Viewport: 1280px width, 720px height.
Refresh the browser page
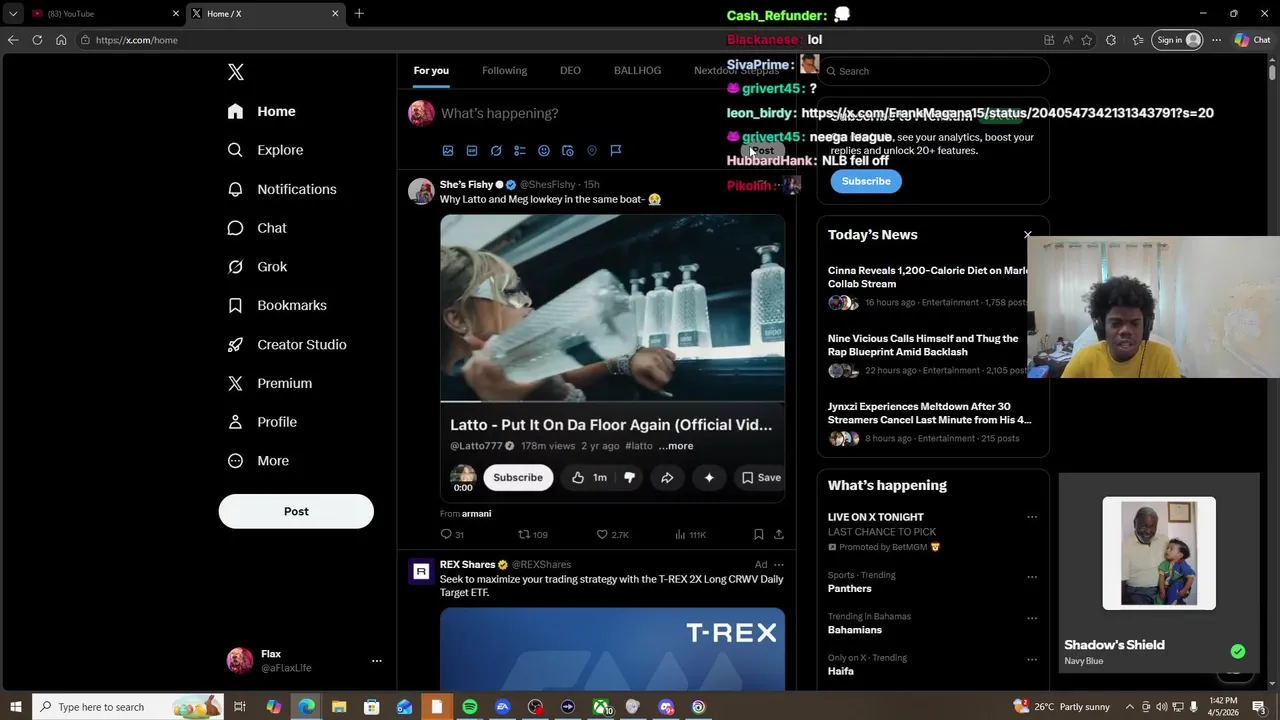tap(37, 40)
